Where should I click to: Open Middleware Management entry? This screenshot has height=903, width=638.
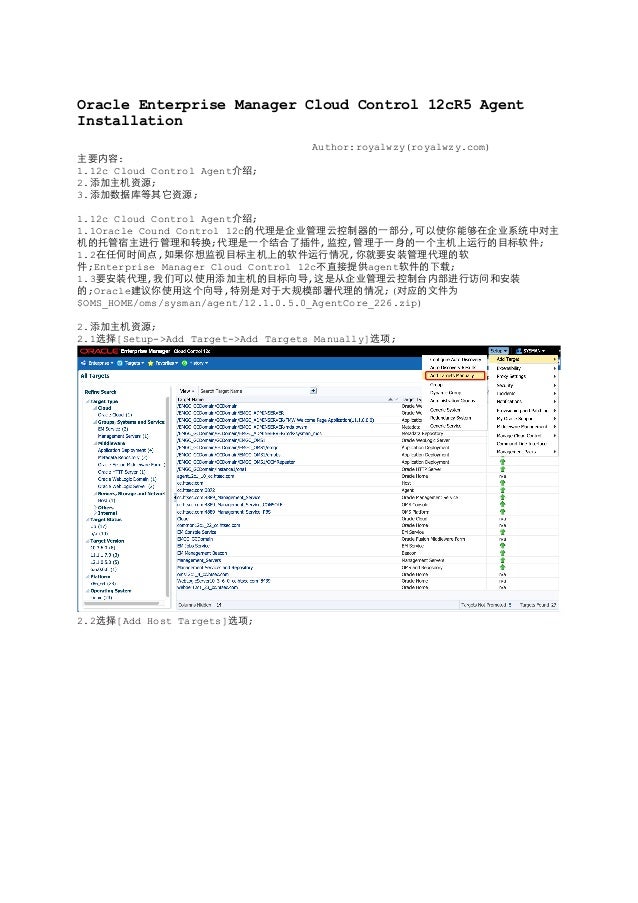point(523,426)
